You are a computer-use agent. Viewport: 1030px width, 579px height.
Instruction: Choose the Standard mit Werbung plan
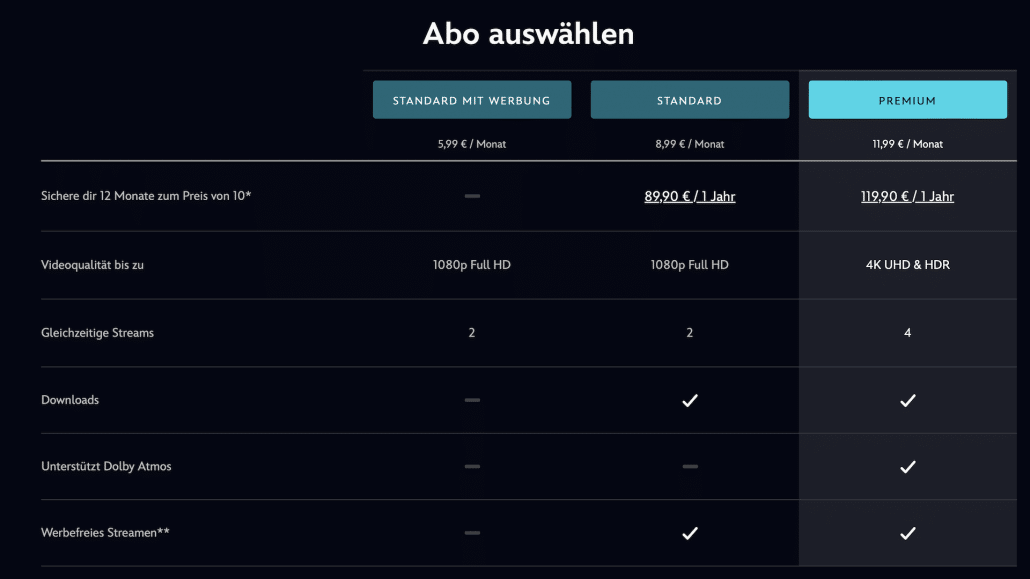coord(471,99)
